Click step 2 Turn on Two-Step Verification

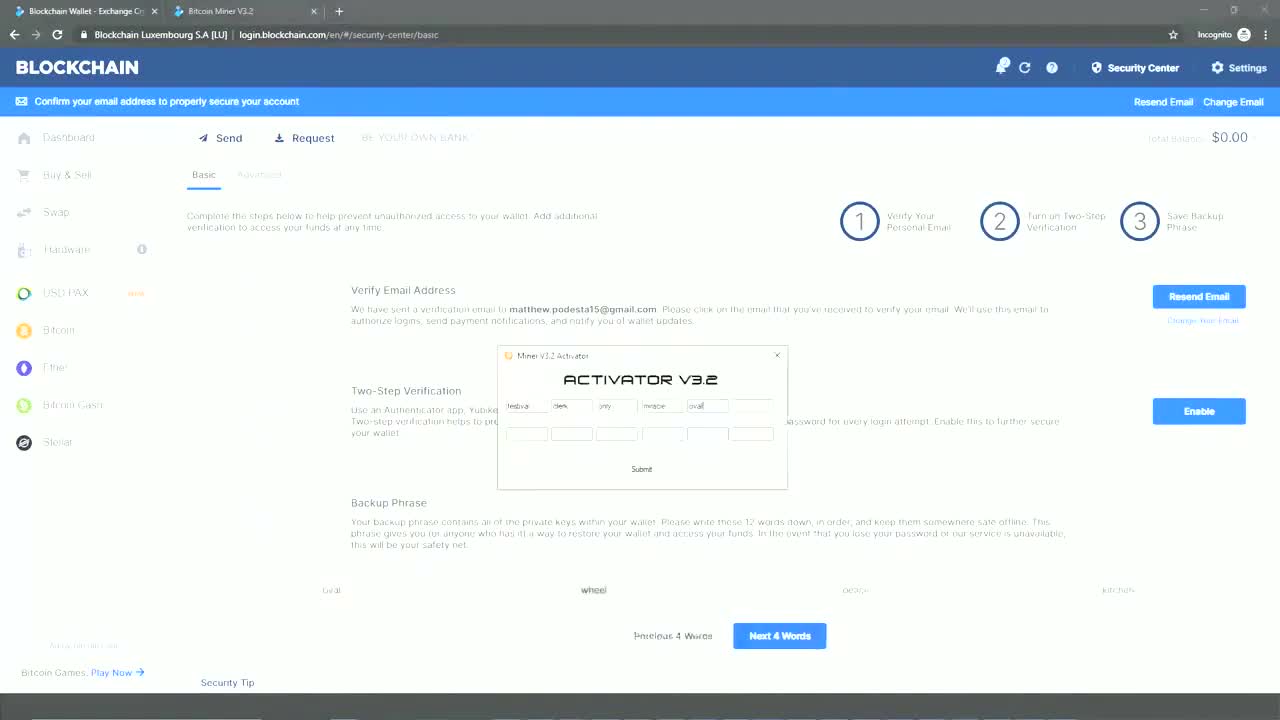(1043, 222)
